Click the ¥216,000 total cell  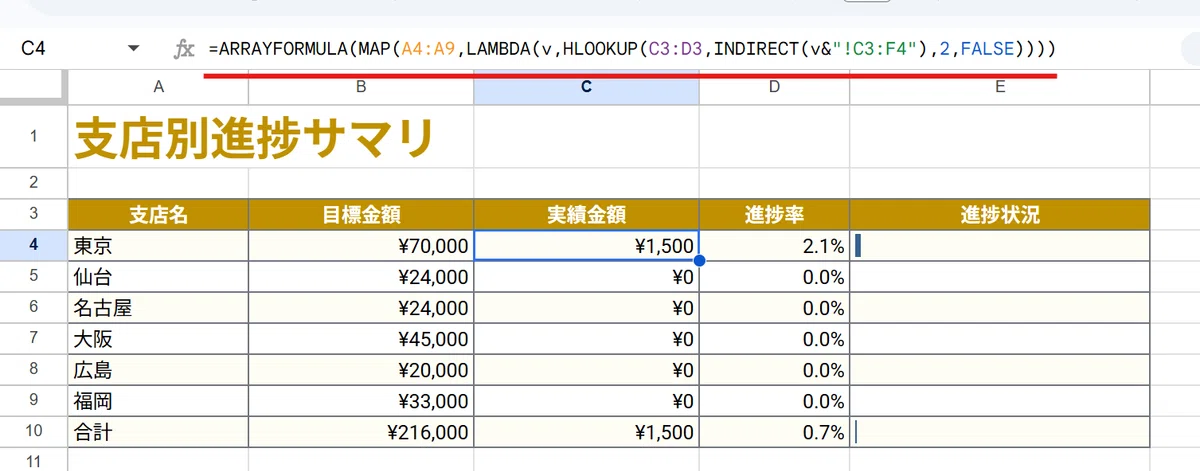[x=361, y=432]
